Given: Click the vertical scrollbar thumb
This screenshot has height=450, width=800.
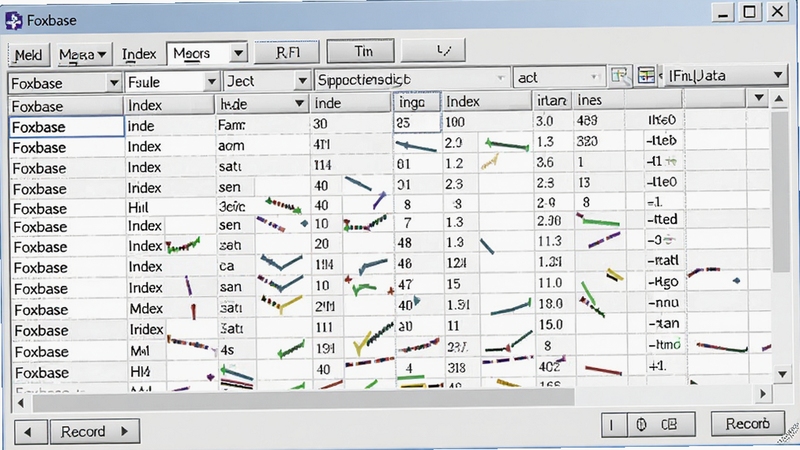Looking at the screenshot, I should (781, 191).
